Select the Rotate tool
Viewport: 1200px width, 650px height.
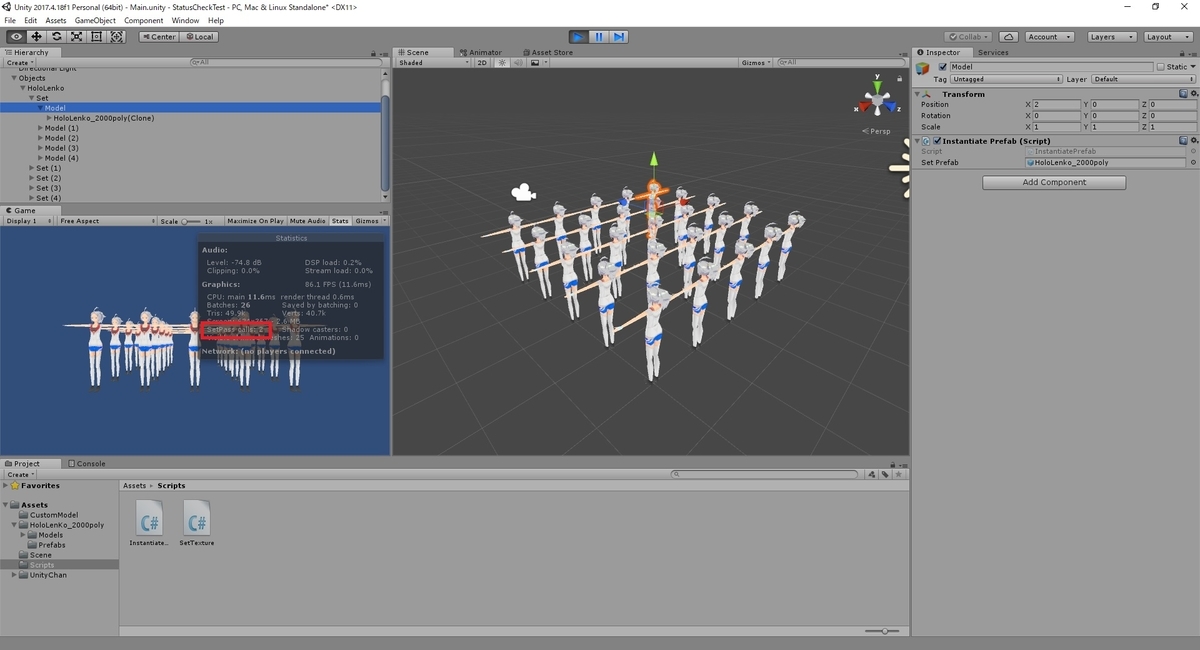[x=56, y=37]
